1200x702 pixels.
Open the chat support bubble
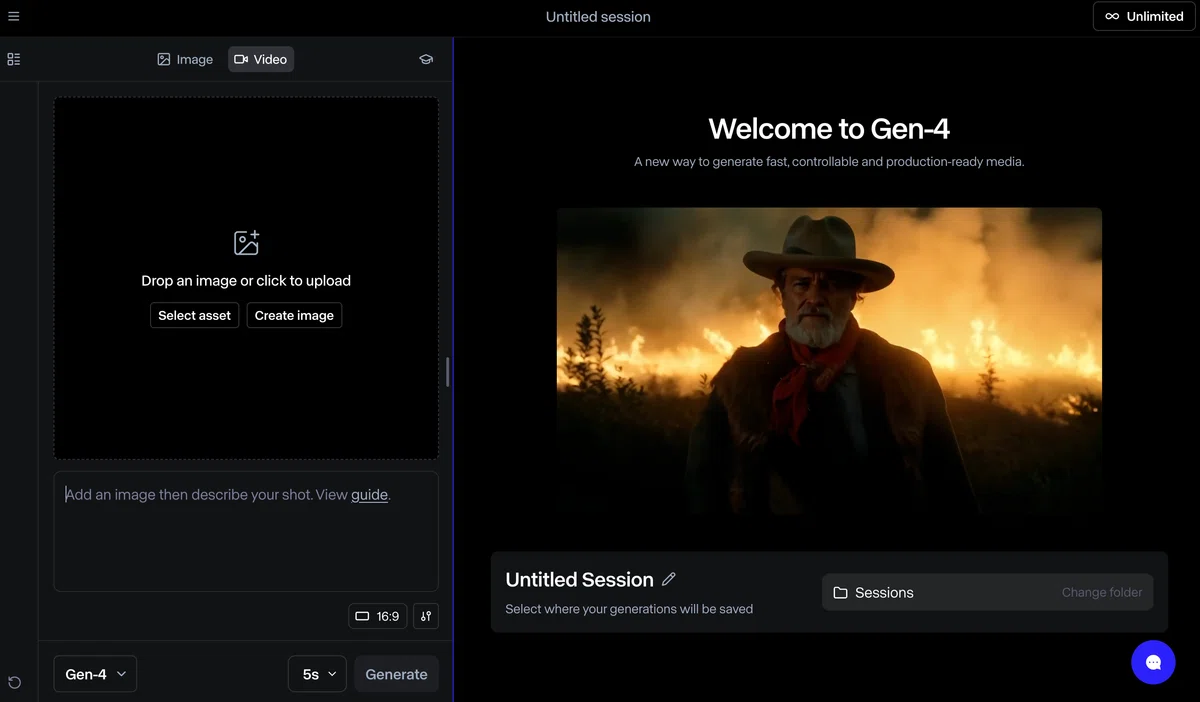1153,662
